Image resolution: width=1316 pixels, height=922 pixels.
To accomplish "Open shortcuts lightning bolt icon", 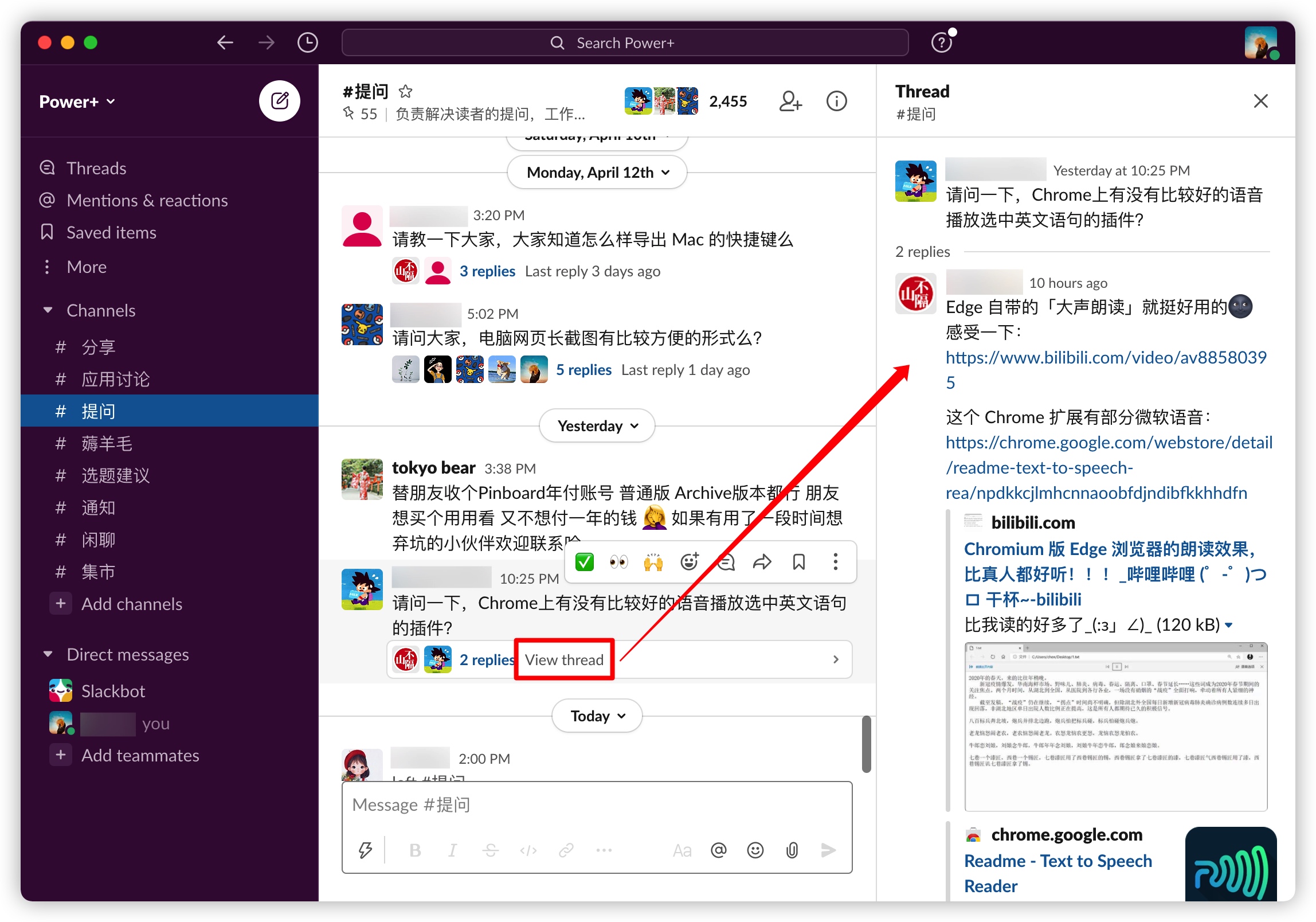I will coord(365,850).
